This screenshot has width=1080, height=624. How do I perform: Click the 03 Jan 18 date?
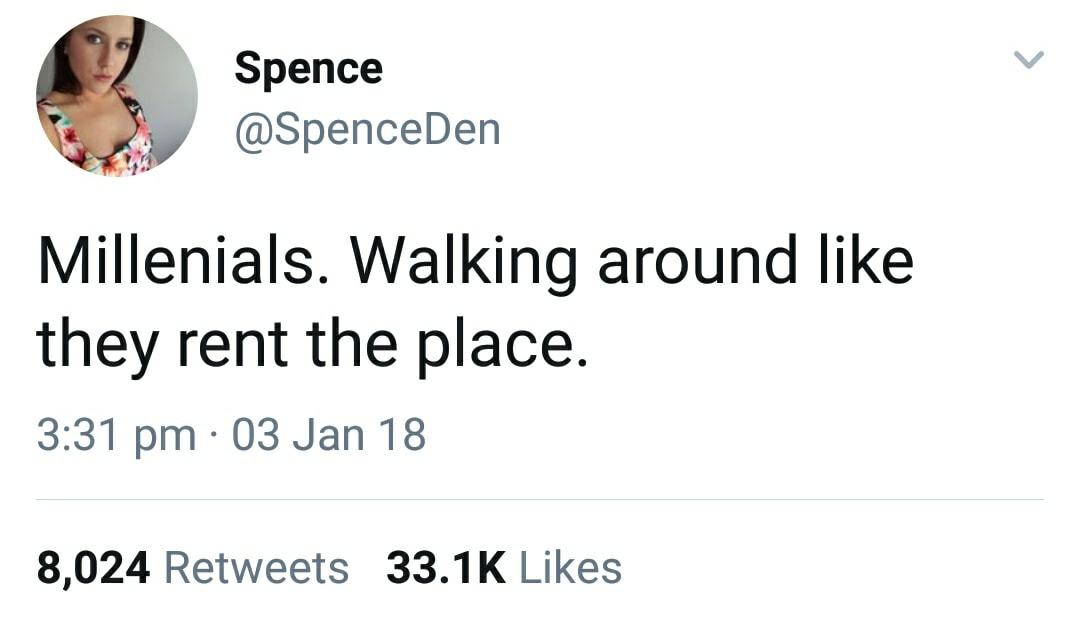328,435
